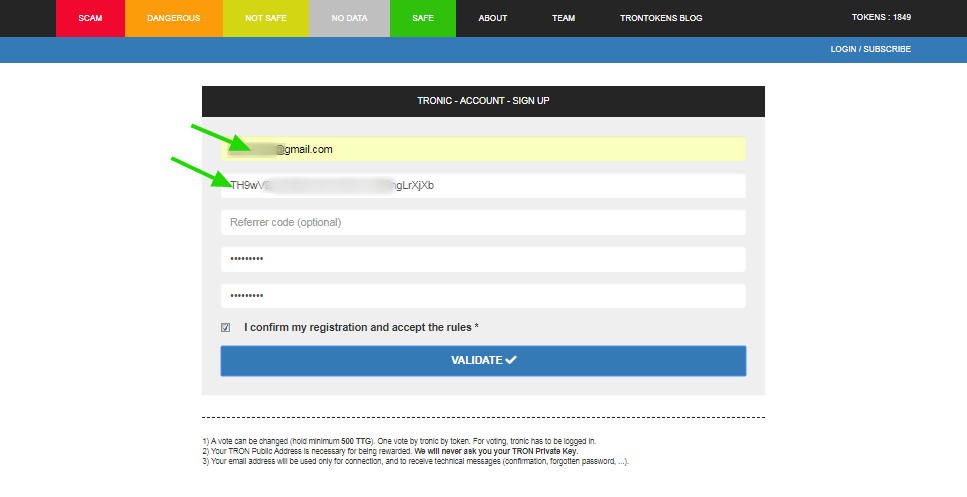Viewport: 967px width, 497px height.
Task: Open the DANGEROUS category tab
Action: (174, 18)
